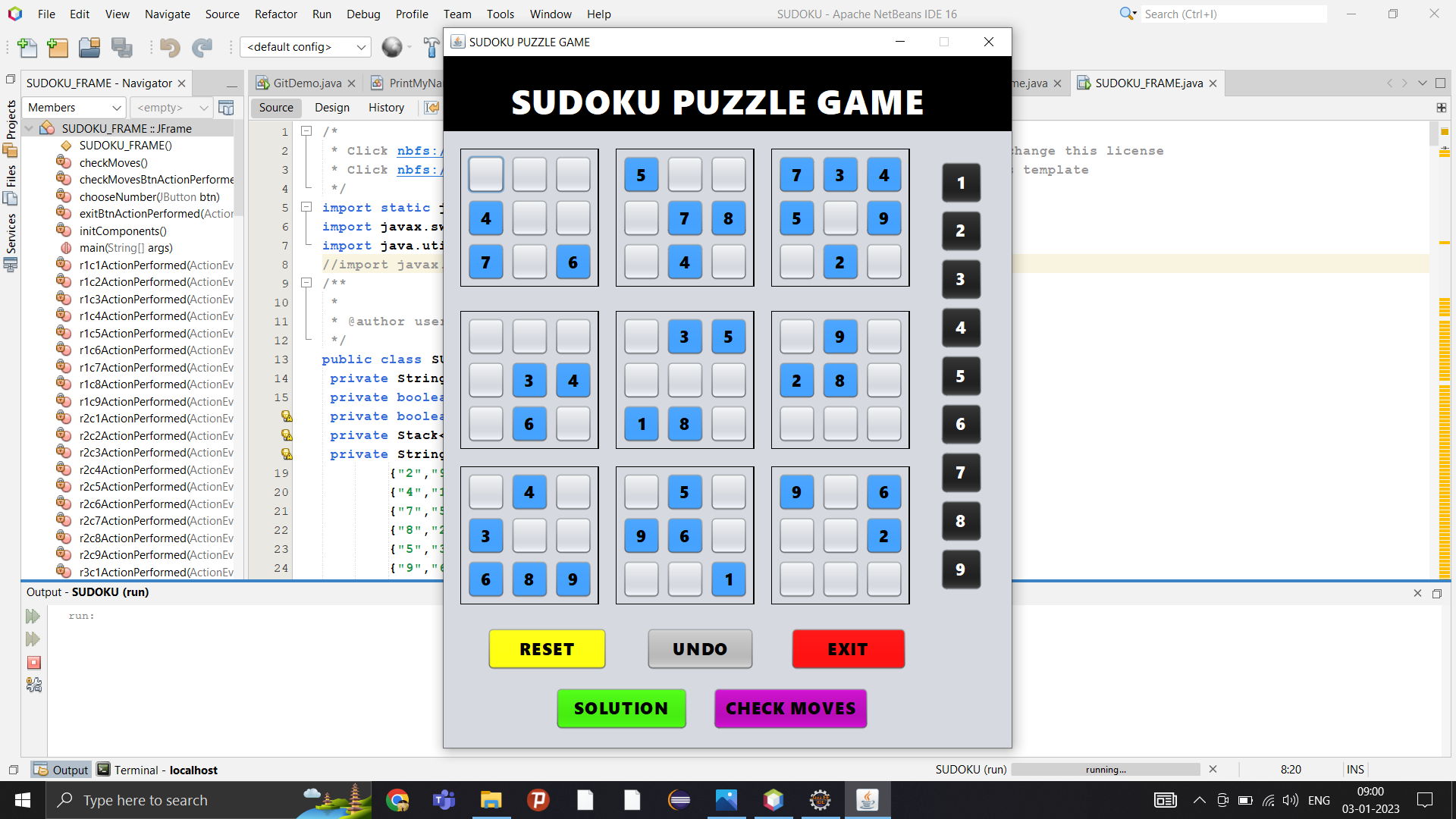Click the running progress bar in the status bar
The height and width of the screenshot is (819, 1456).
(x=1105, y=769)
